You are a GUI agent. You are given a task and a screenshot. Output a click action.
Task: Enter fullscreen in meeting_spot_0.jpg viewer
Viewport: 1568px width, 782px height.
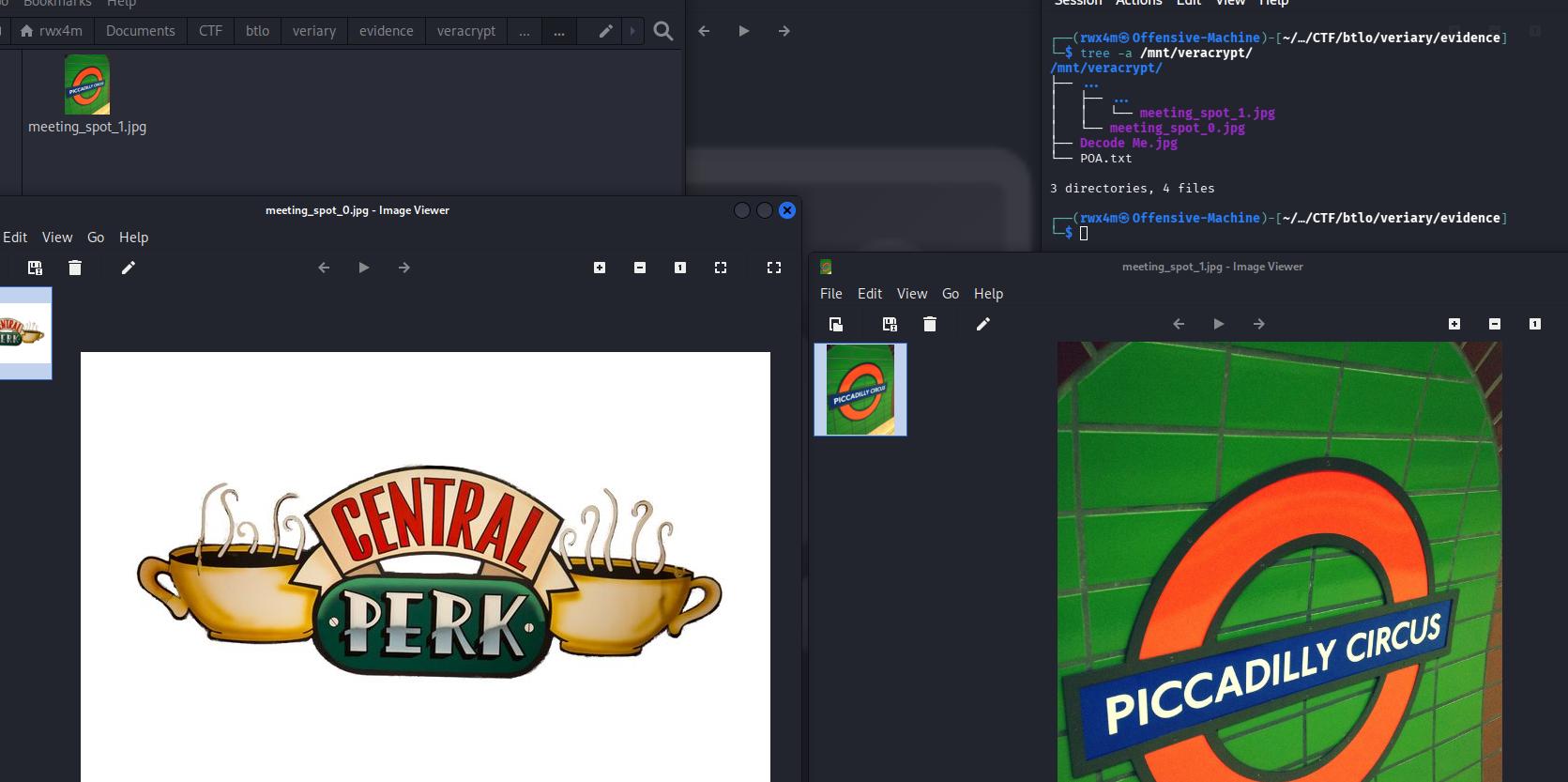coord(774,268)
